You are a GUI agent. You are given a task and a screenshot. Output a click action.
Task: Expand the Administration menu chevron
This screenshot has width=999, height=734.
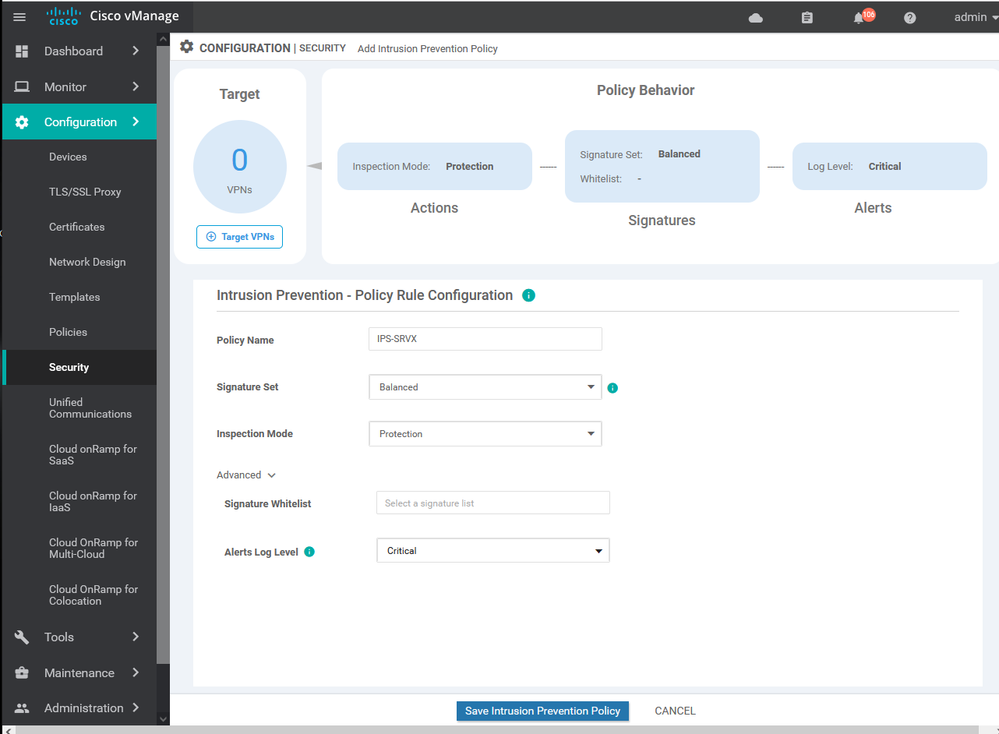(x=135, y=708)
